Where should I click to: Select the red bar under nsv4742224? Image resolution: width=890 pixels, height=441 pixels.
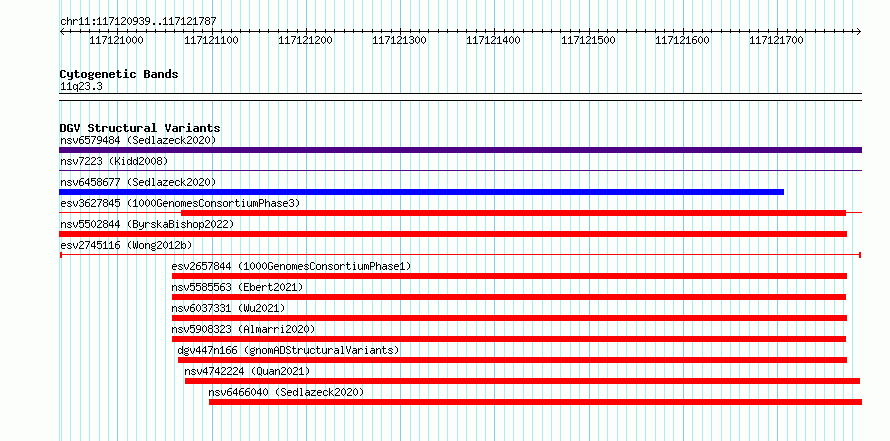[522, 381]
